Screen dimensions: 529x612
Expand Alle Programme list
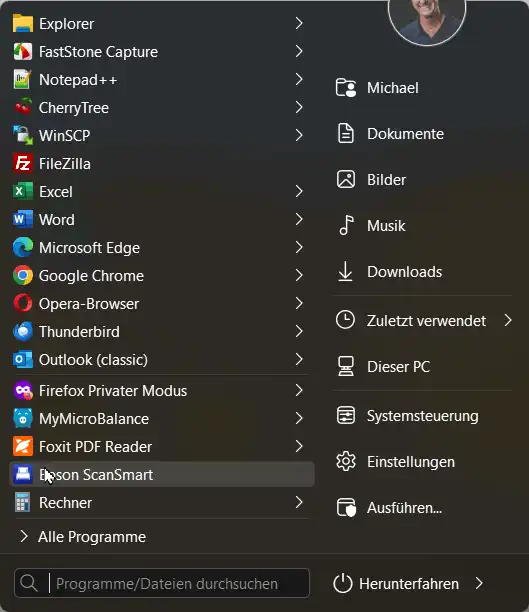24,536
